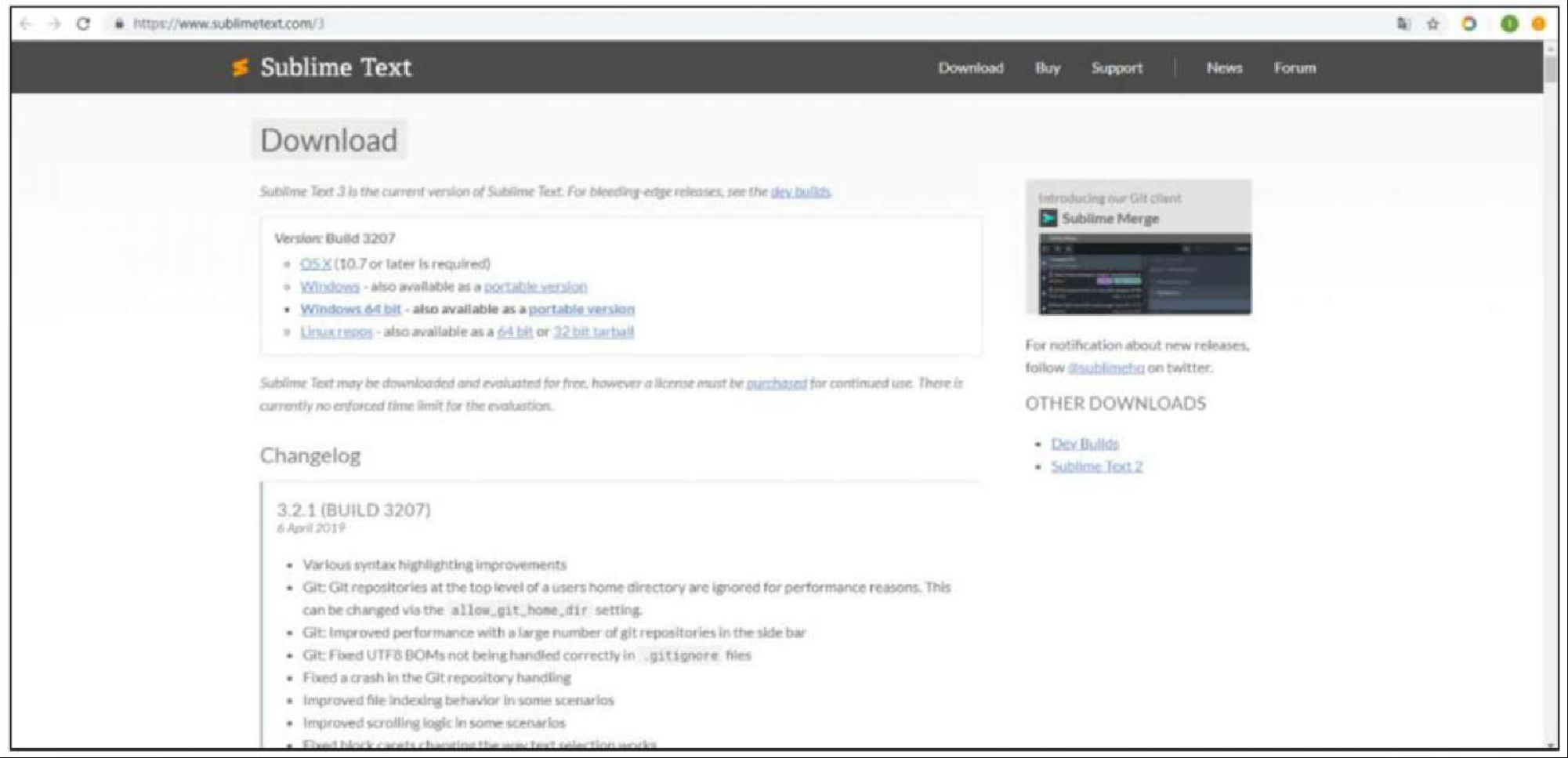Click 'Improved scrolling logic in some scenarios' entry
Screen dimensions: 1568x758
[433, 723]
